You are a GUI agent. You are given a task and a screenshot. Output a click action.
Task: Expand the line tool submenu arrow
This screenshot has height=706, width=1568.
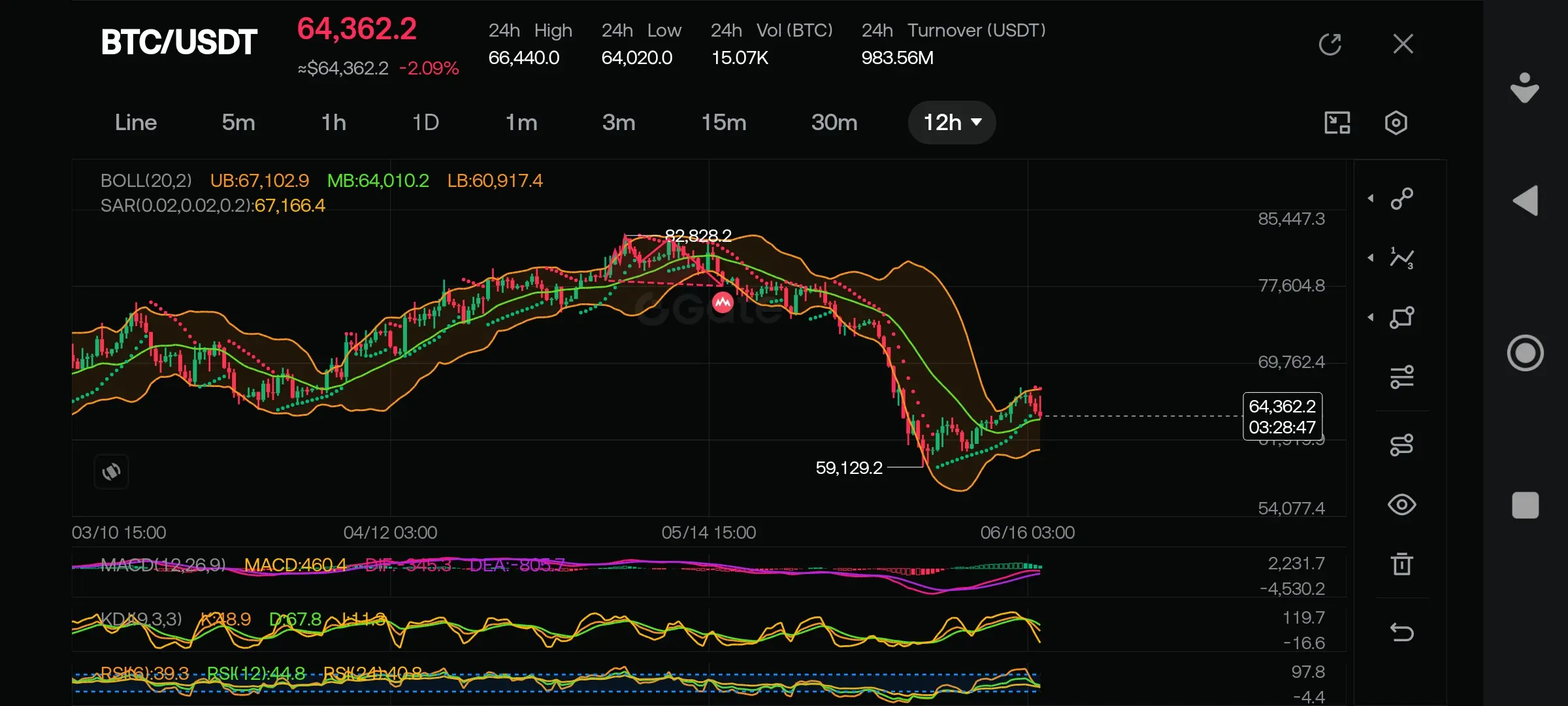1371,198
